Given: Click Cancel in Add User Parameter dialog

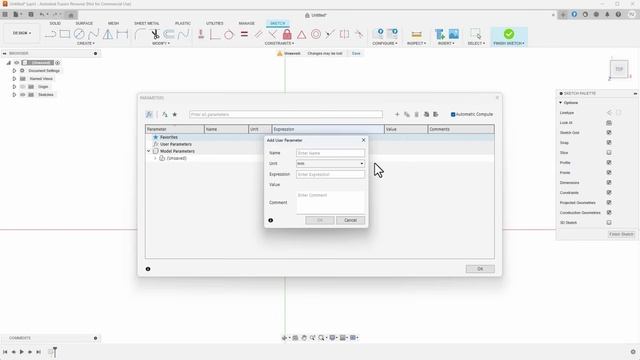Looking at the screenshot, I should (351, 220).
